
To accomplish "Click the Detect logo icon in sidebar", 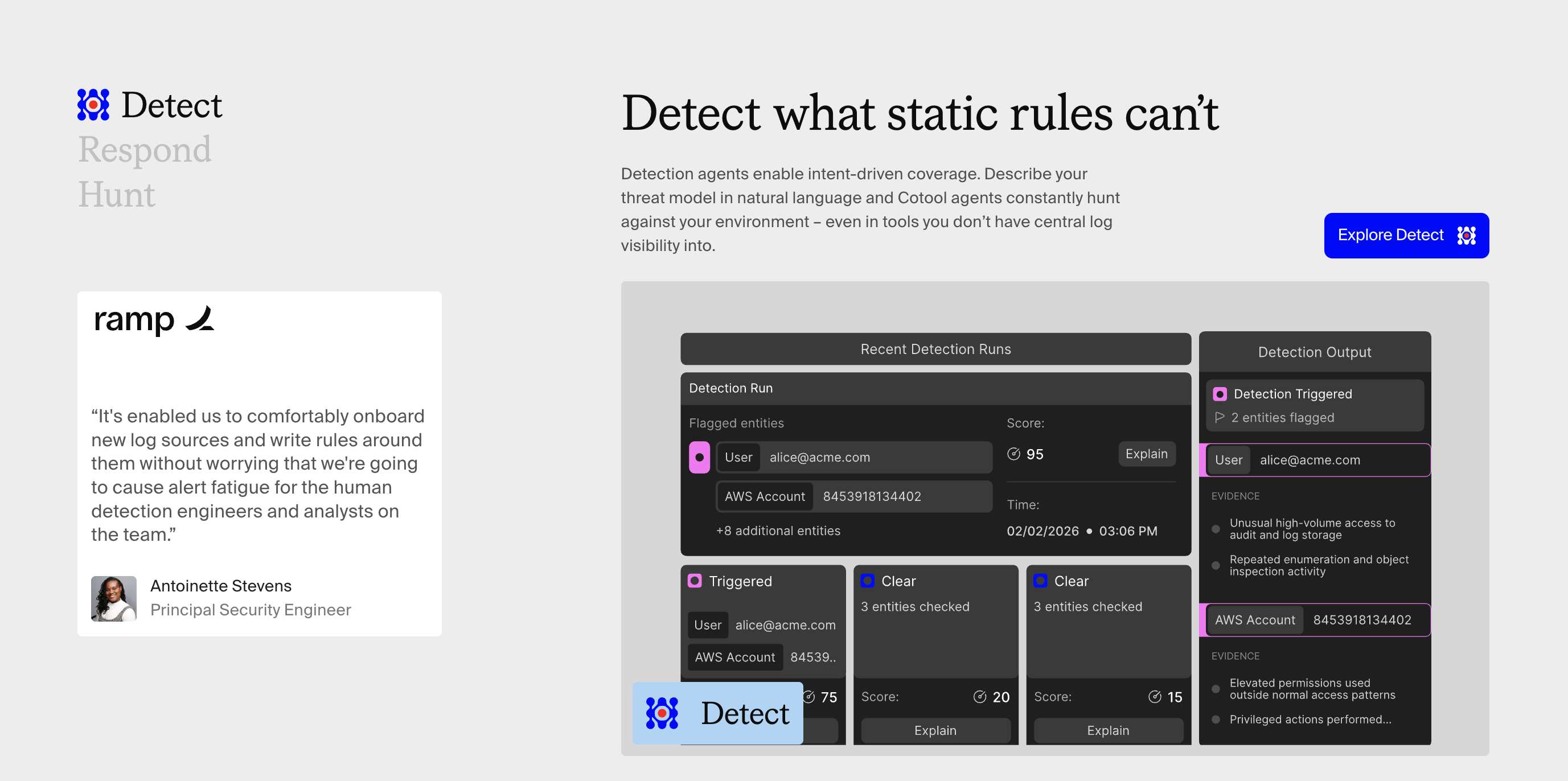I will (93, 105).
